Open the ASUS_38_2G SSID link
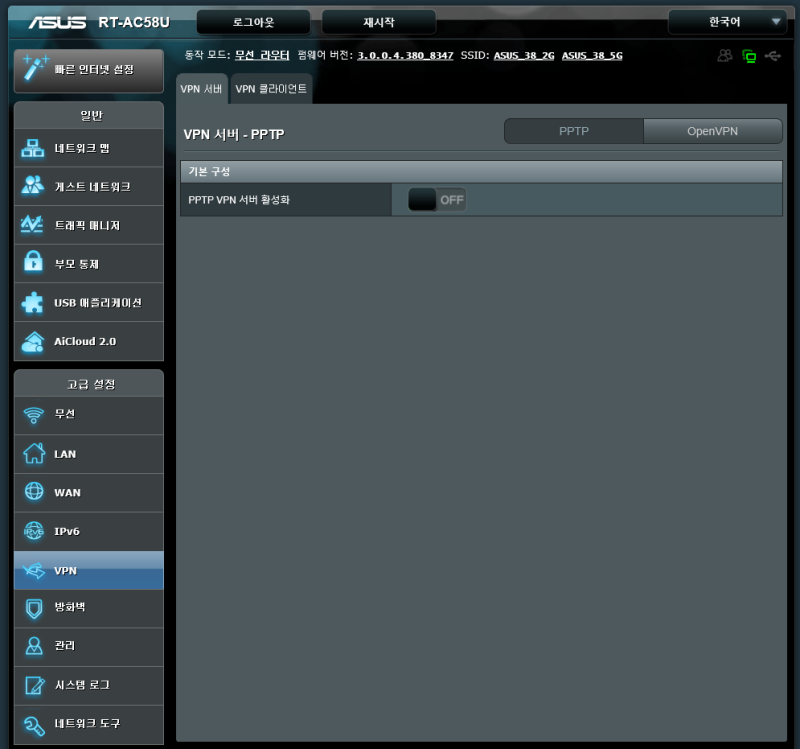The image size is (800, 749). pyautogui.click(x=524, y=56)
